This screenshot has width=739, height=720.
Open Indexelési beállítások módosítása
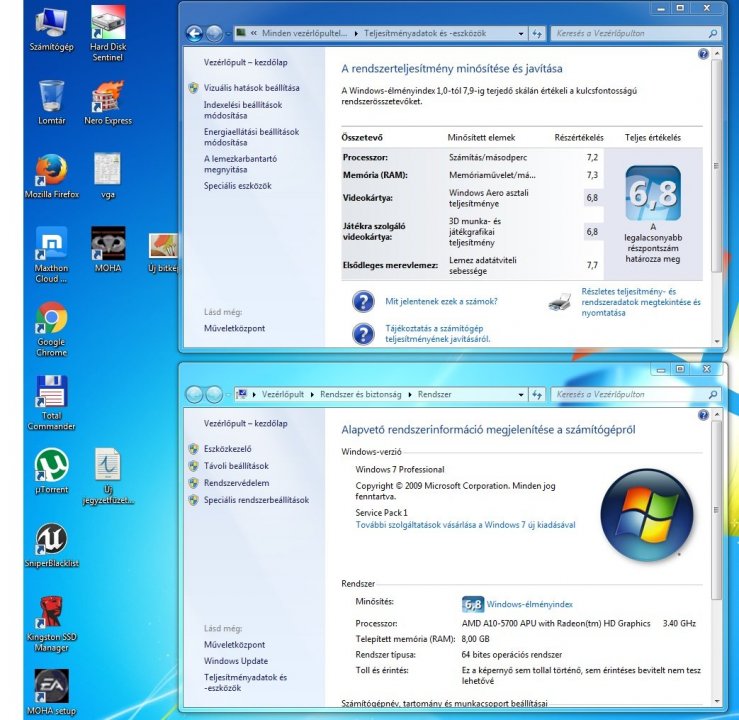coord(243,110)
